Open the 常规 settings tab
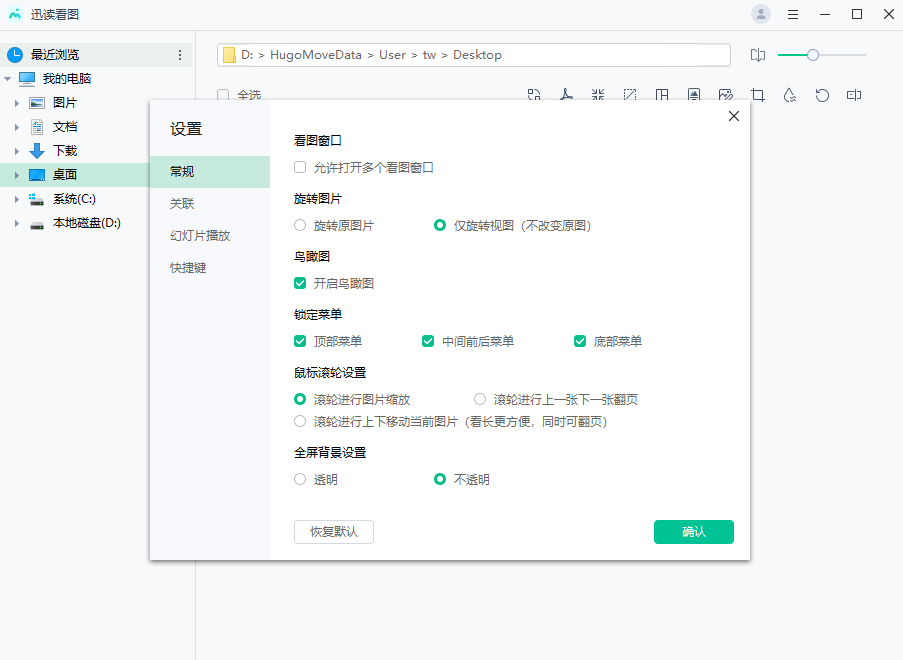Screen dimensions: 903x660 (210, 172)
